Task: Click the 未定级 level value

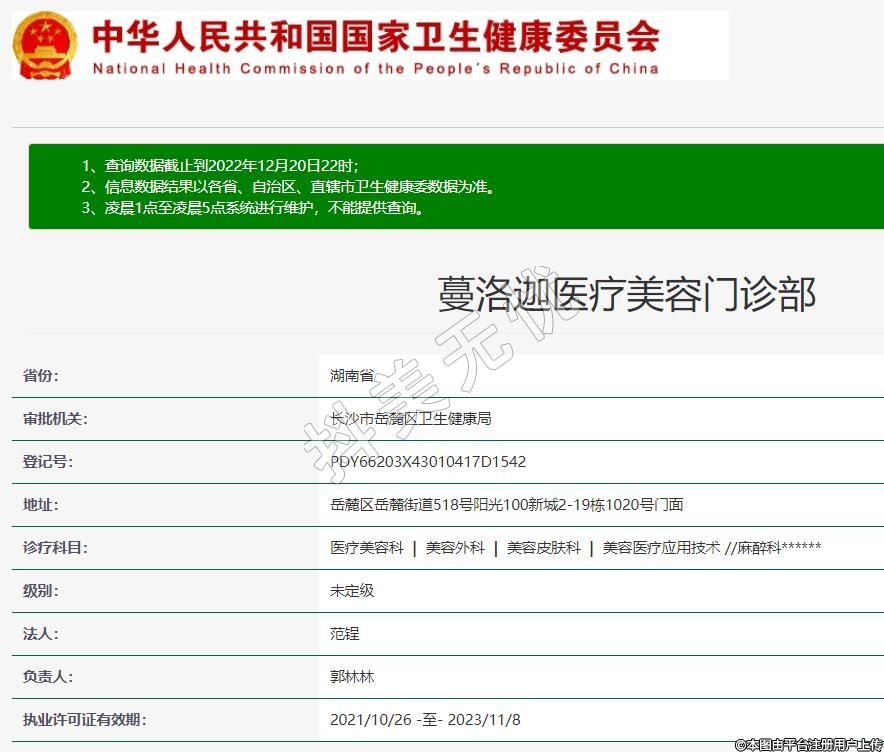Action: tap(352, 591)
